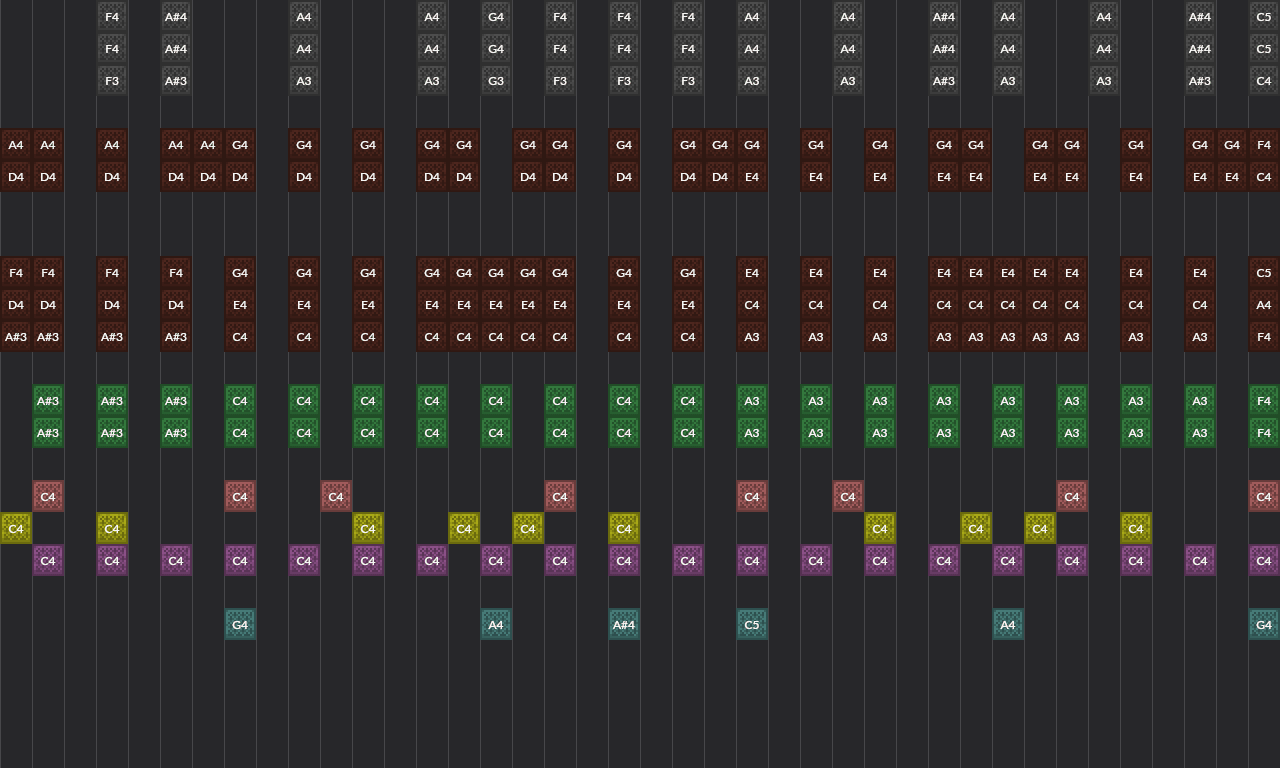This screenshot has height=768, width=1280.
Task: Select the leftmost salmon C4 note block
Action: tap(48, 497)
